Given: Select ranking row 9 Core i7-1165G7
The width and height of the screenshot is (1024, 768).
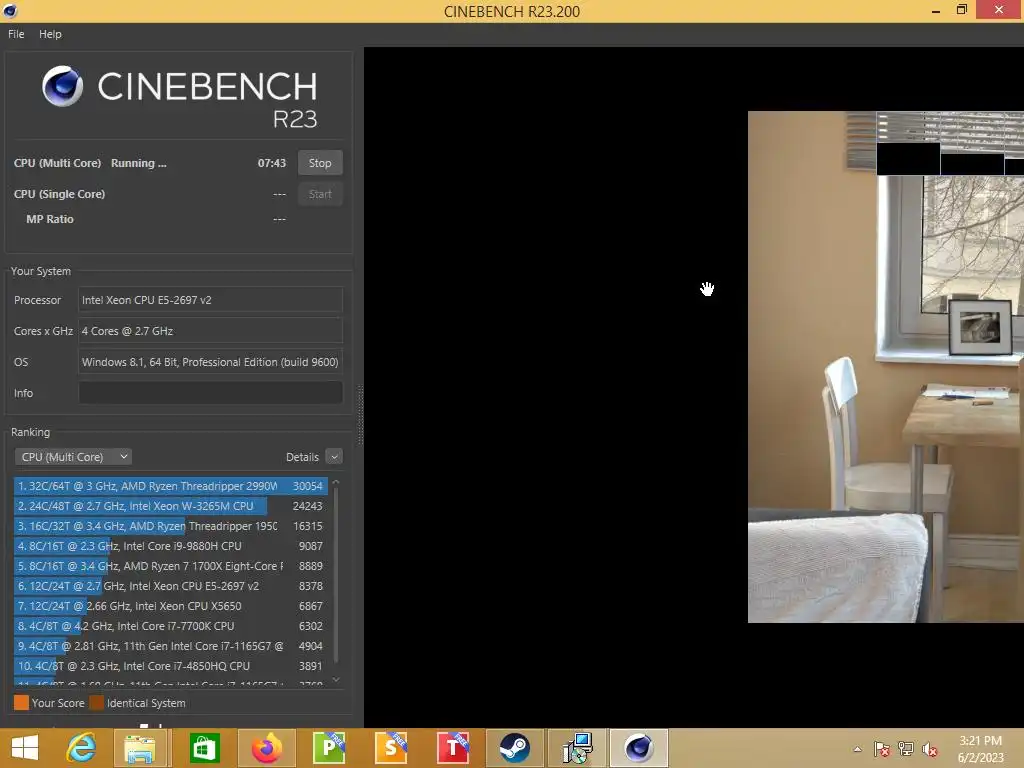Looking at the screenshot, I should (x=171, y=646).
